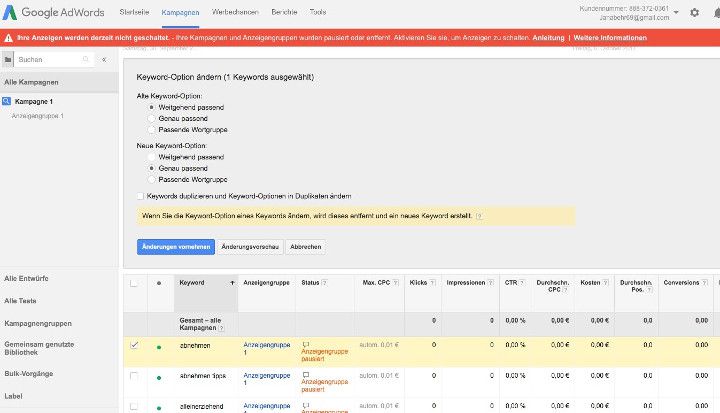Click the warning triangle in red banner

pyautogui.click(x=8, y=38)
